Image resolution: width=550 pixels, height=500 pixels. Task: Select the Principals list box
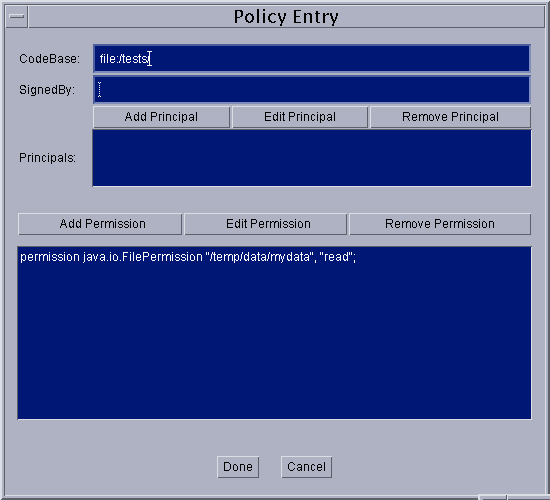312,158
